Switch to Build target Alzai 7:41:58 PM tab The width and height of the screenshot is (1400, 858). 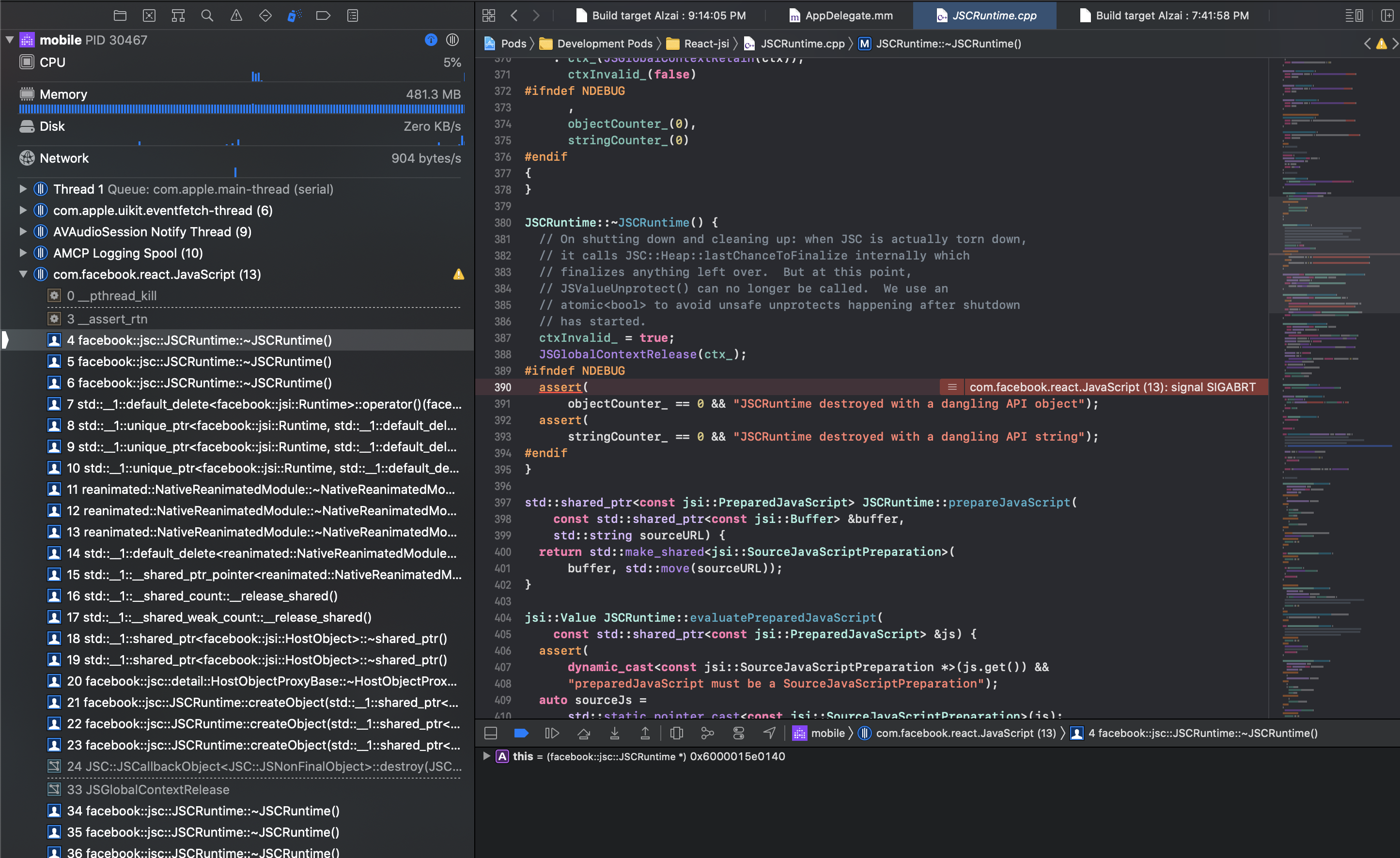pyautogui.click(x=1164, y=15)
